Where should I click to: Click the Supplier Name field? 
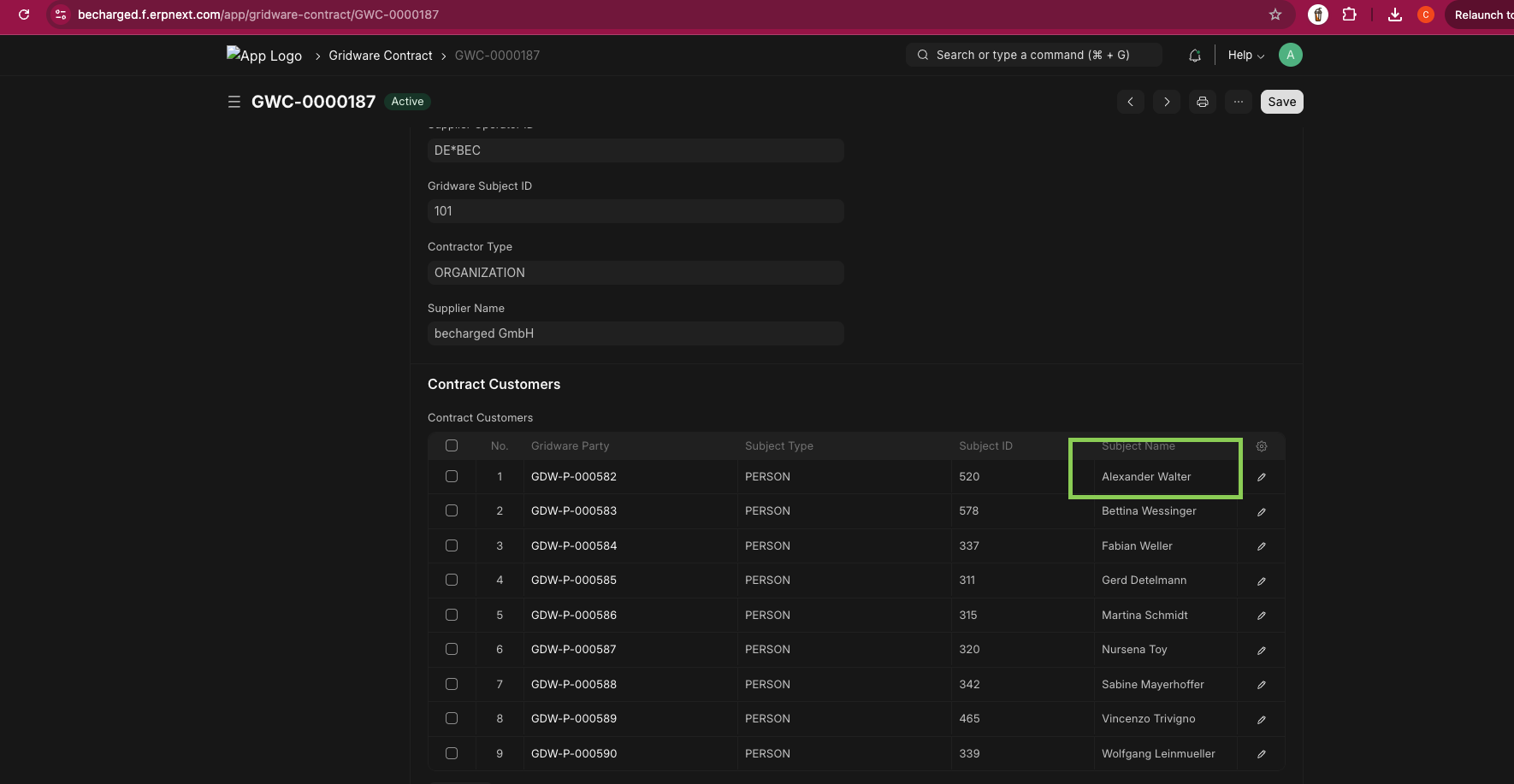pos(636,333)
